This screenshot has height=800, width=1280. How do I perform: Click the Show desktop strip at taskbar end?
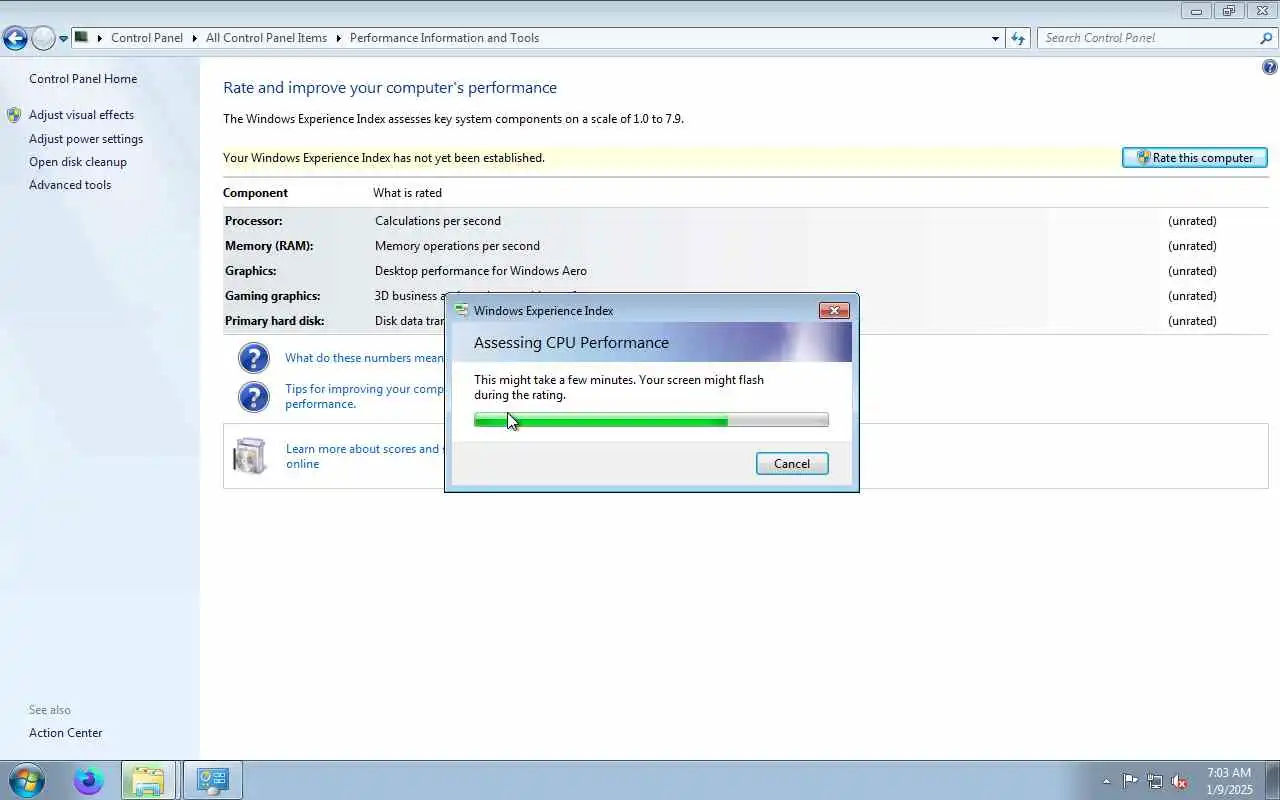pos(1272,781)
